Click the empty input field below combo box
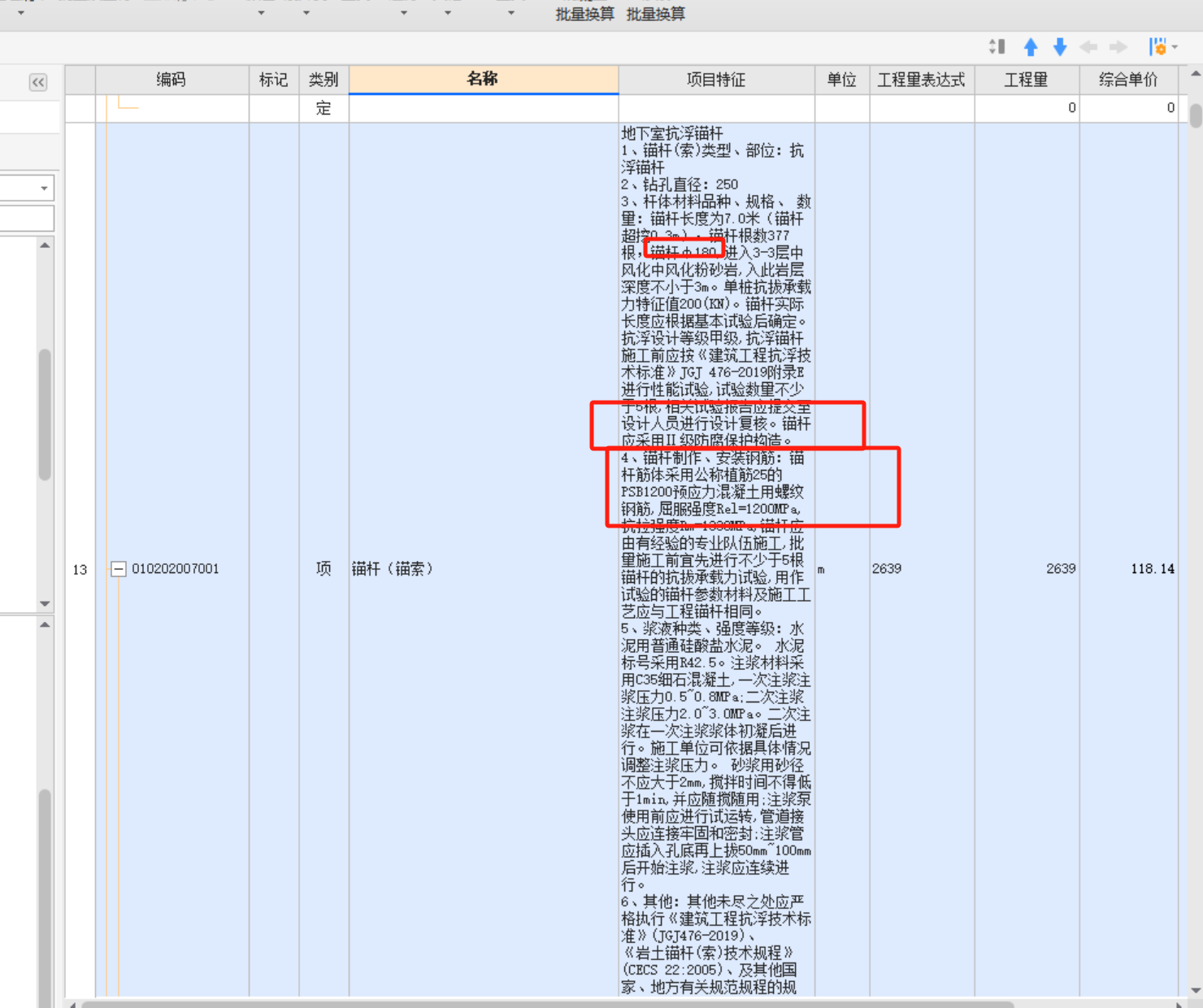 [x=27, y=219]
